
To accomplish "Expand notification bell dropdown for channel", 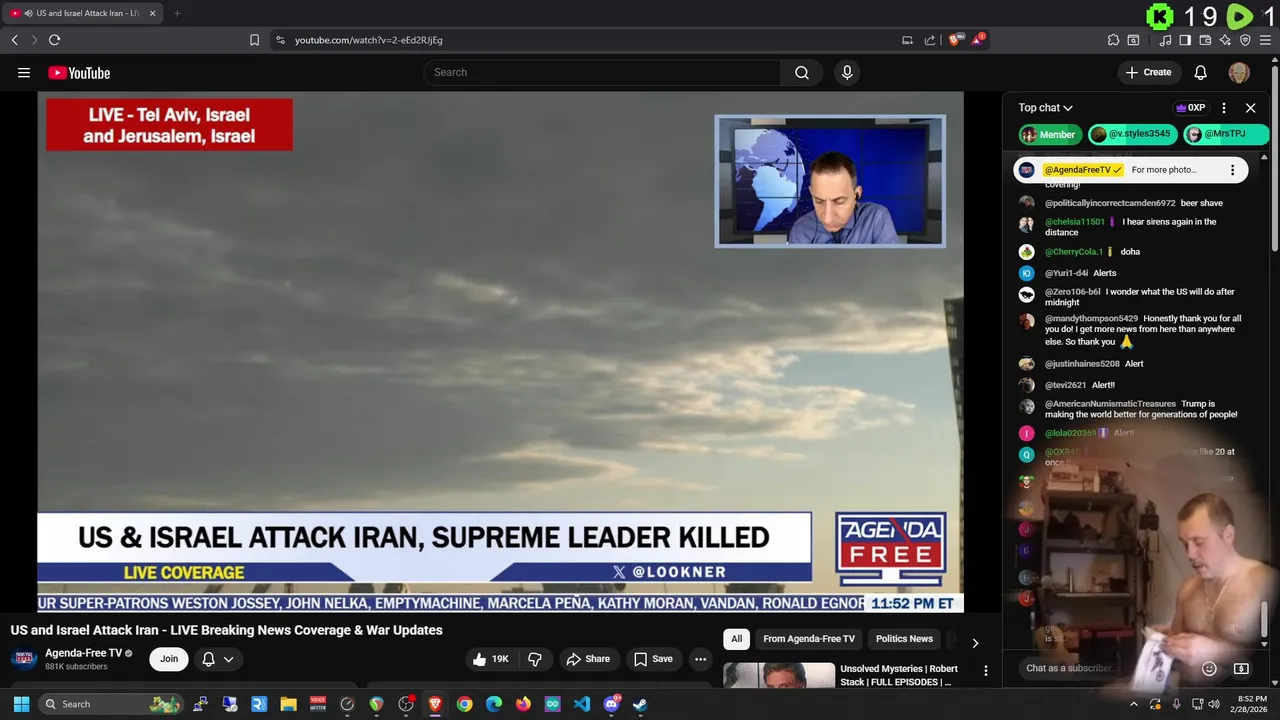I will click(218, 659).
